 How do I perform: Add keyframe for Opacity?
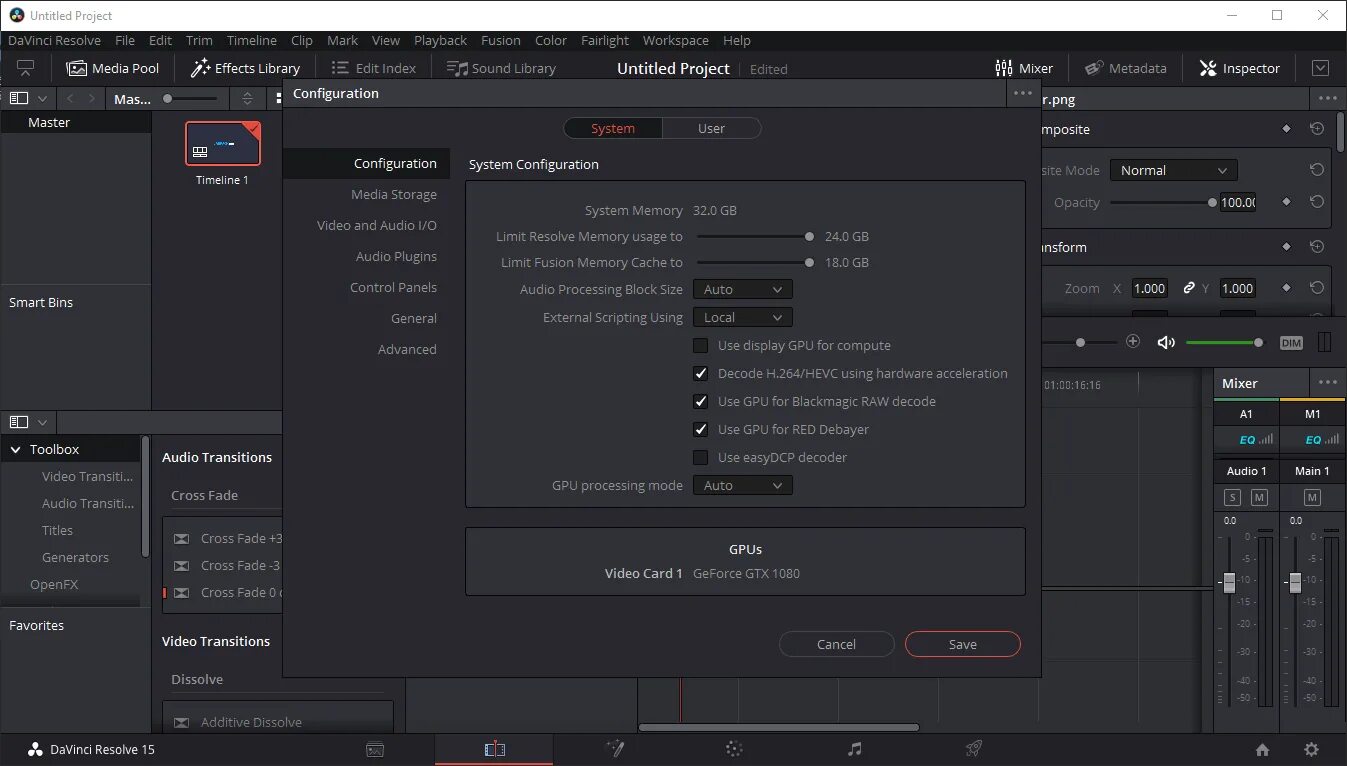click(x=1287, y=202)
